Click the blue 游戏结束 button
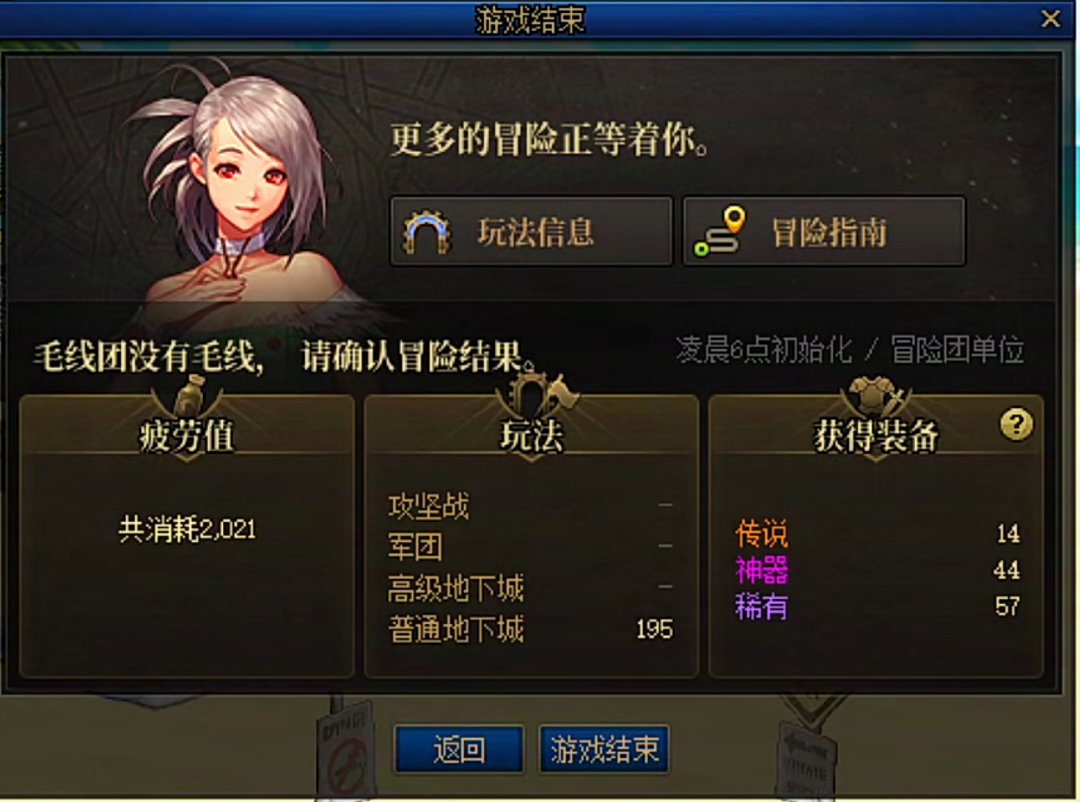 604,749
